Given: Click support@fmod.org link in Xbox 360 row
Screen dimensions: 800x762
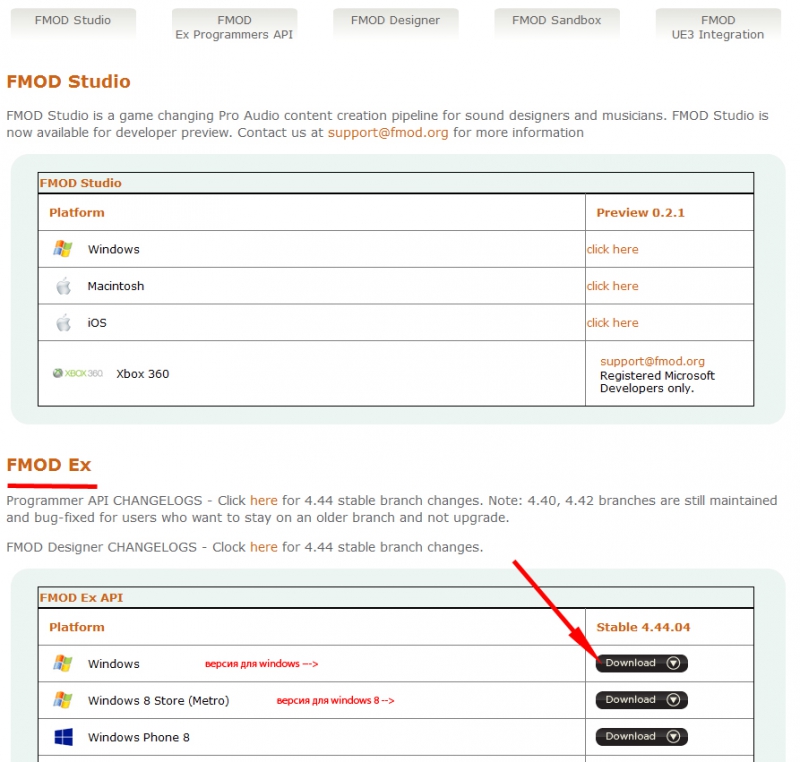Looking at the screenshot, I should pos(652,361).
